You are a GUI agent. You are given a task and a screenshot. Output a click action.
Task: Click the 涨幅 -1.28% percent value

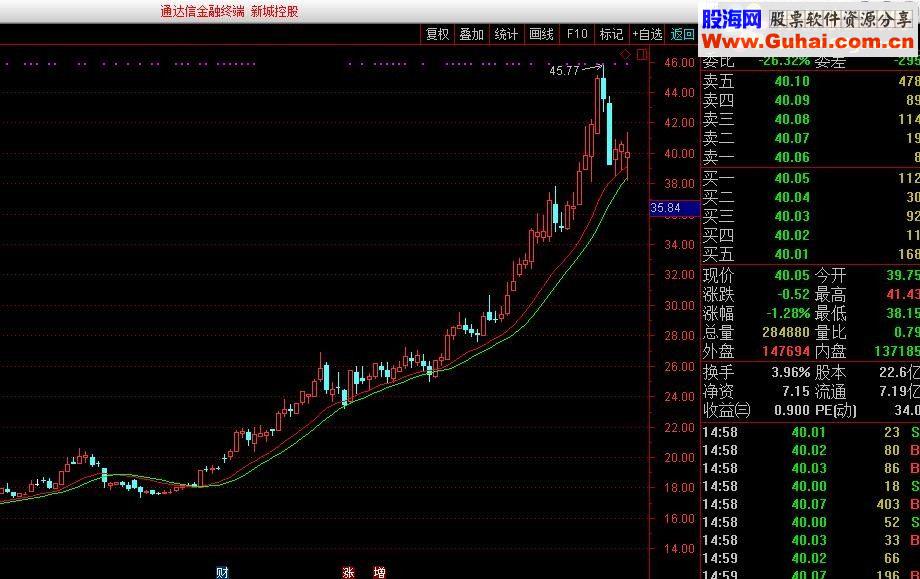[x=788, y=313]
